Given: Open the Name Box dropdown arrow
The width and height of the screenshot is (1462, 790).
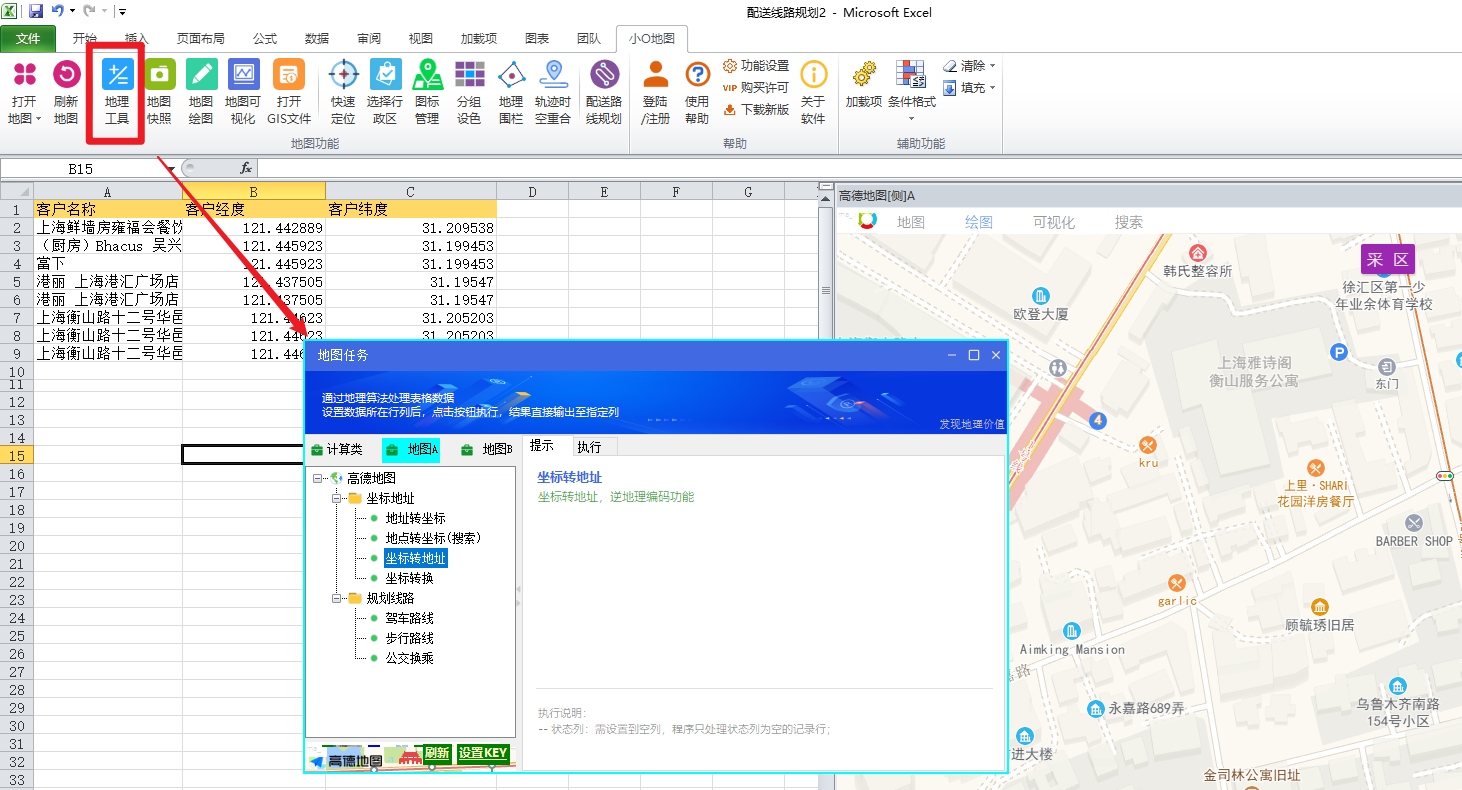Looking at the screenshot, I should click(171, 168).
